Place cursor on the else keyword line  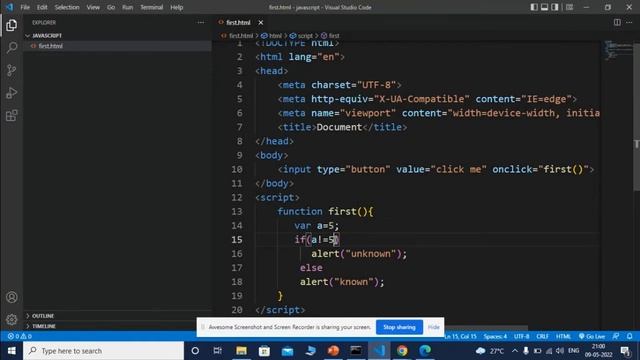pos(311,268)
